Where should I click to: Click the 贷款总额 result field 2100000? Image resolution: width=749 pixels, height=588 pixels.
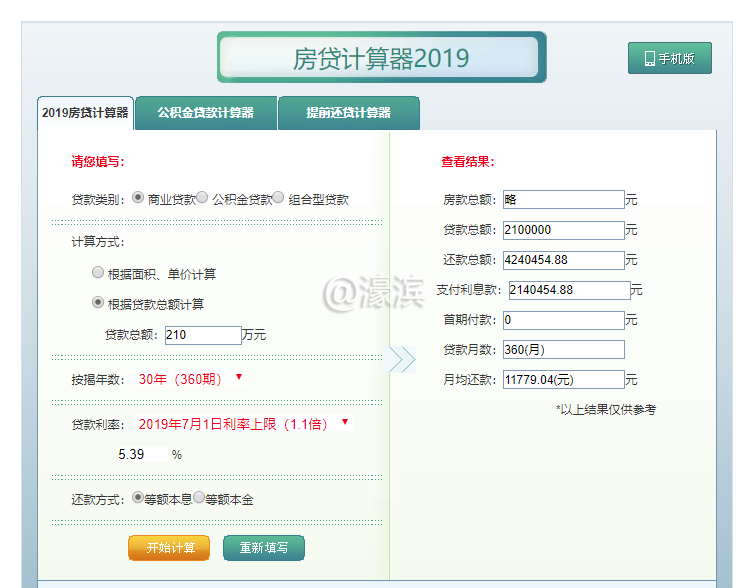coord(564,230)
